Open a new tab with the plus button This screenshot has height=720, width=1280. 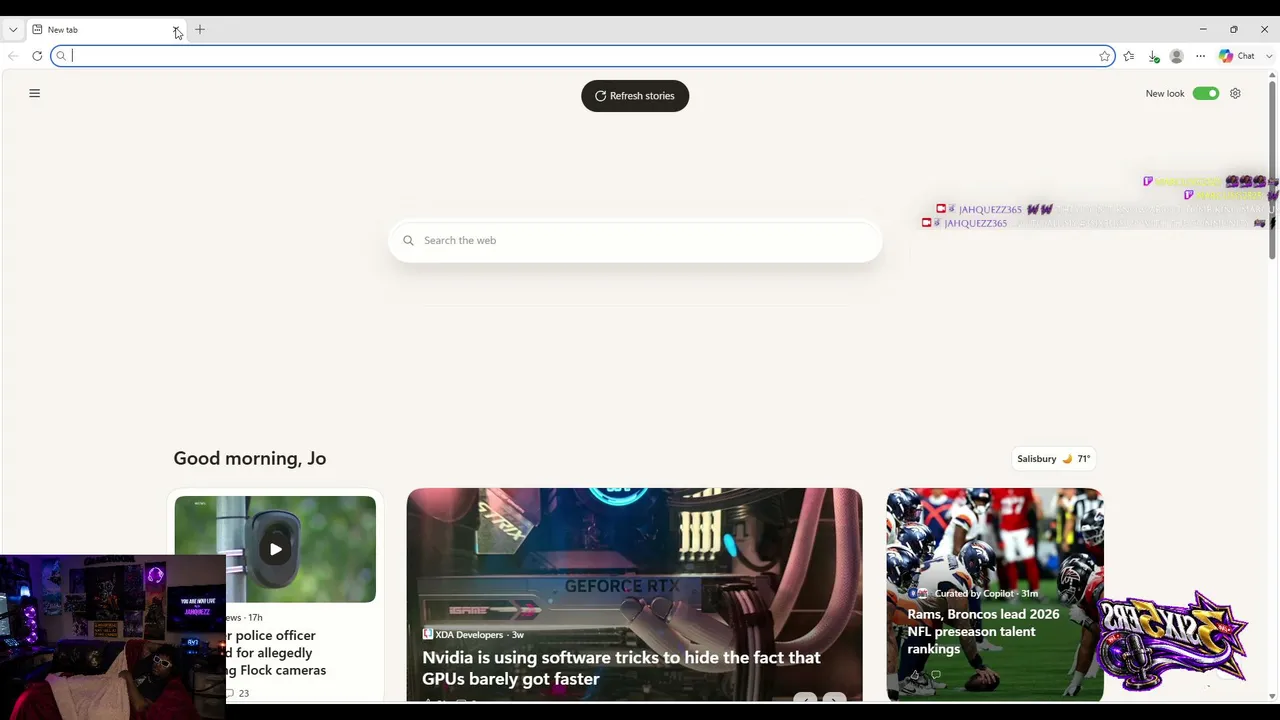click(x=200, y=30)
